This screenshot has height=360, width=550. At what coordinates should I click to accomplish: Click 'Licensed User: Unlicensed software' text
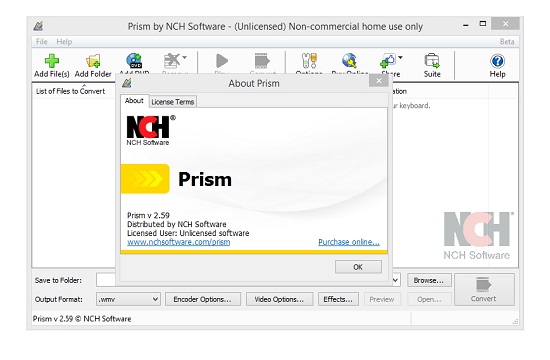tap(188, 233)
